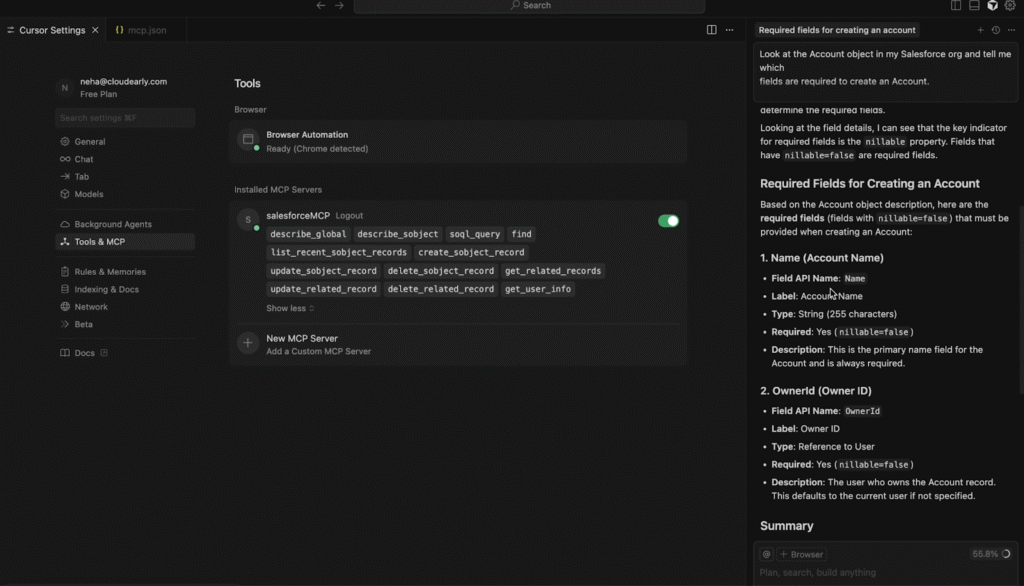1024x586 pixels.
Task: Click the @ add context icon
Action: pyautogui.click(x=766, y=554)
